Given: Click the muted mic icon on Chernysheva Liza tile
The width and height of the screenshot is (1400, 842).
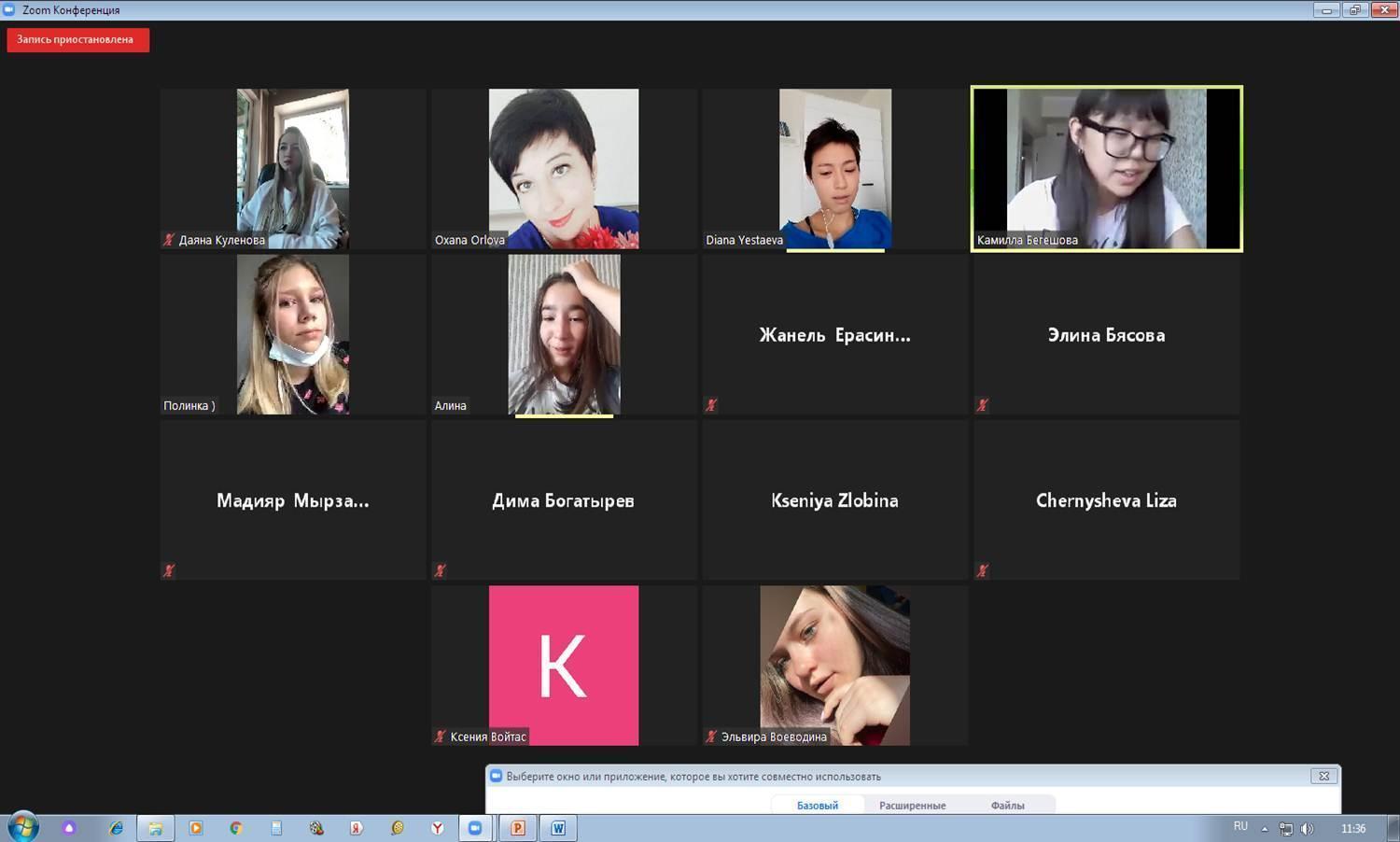Looking at the screenshot, I should 982,570.
